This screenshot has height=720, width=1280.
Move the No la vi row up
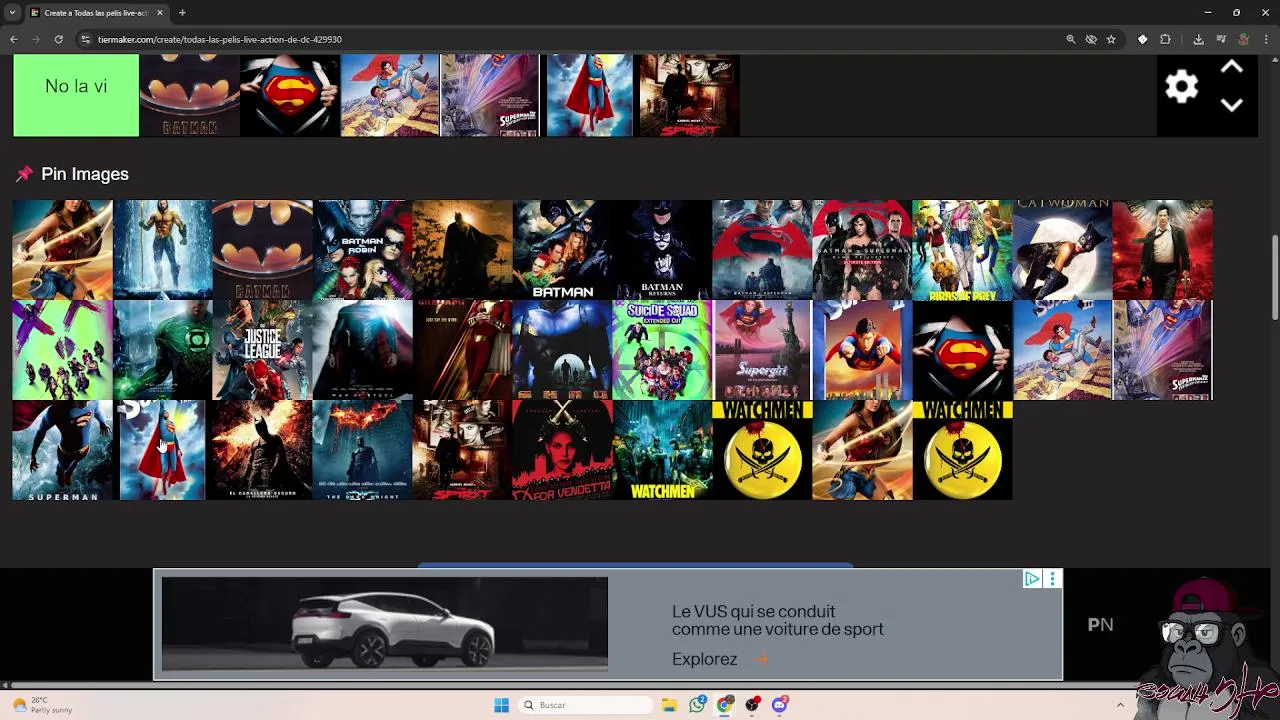pos(1232,67)
